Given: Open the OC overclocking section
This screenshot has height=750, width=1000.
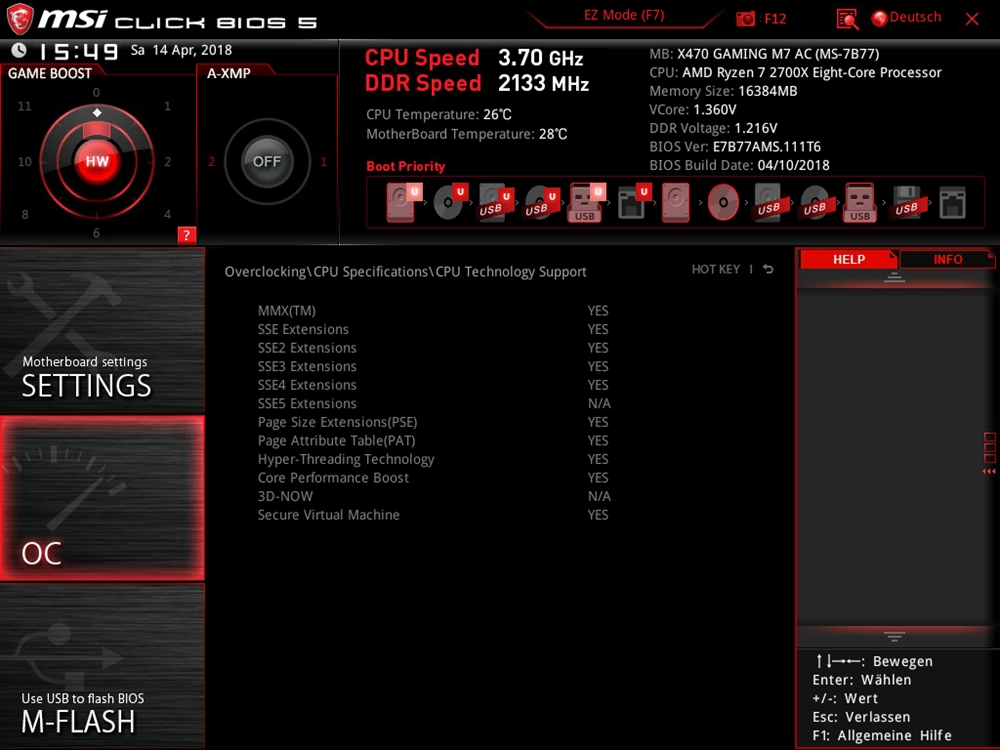Looking at the screenshot, I should point(102,498).
